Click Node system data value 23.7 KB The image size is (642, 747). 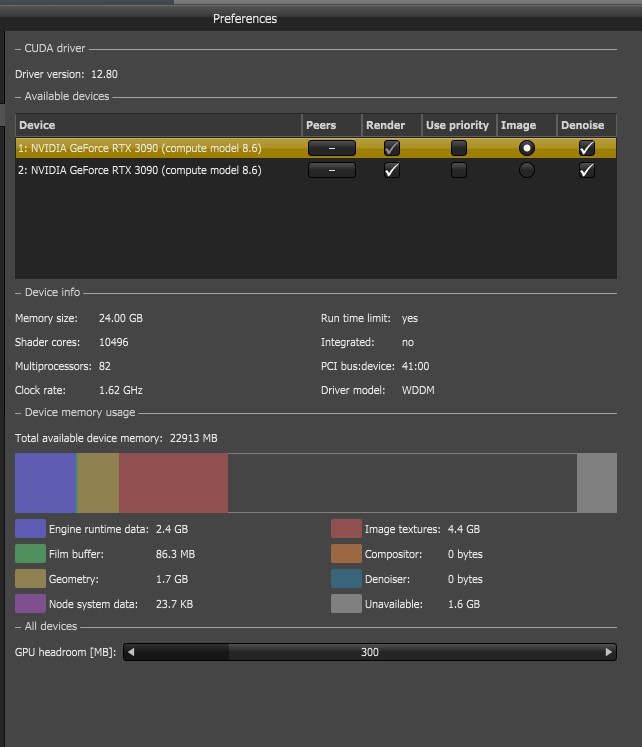[x=174, y=604]
